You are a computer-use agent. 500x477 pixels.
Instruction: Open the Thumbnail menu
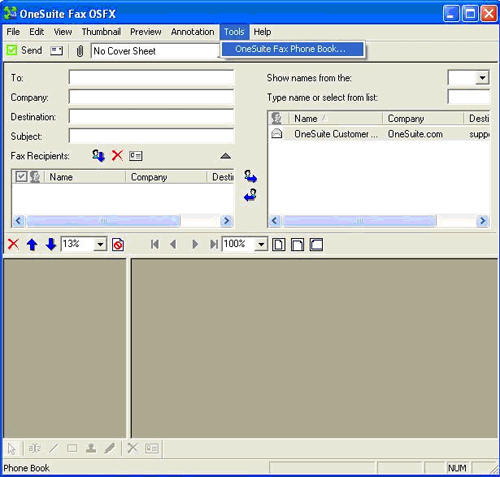click(x=101, y=32)
